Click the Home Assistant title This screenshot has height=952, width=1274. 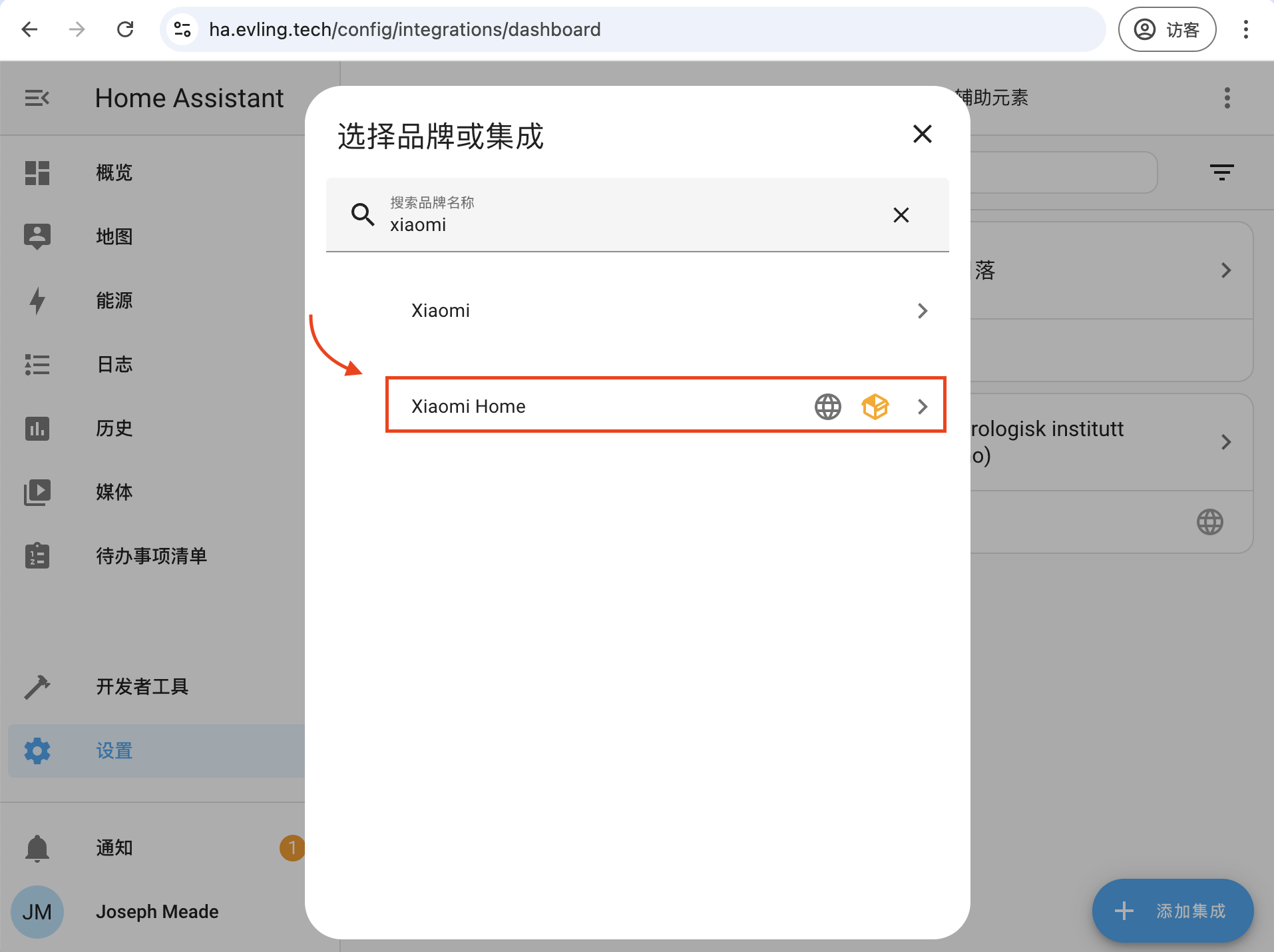coord(190,99)
